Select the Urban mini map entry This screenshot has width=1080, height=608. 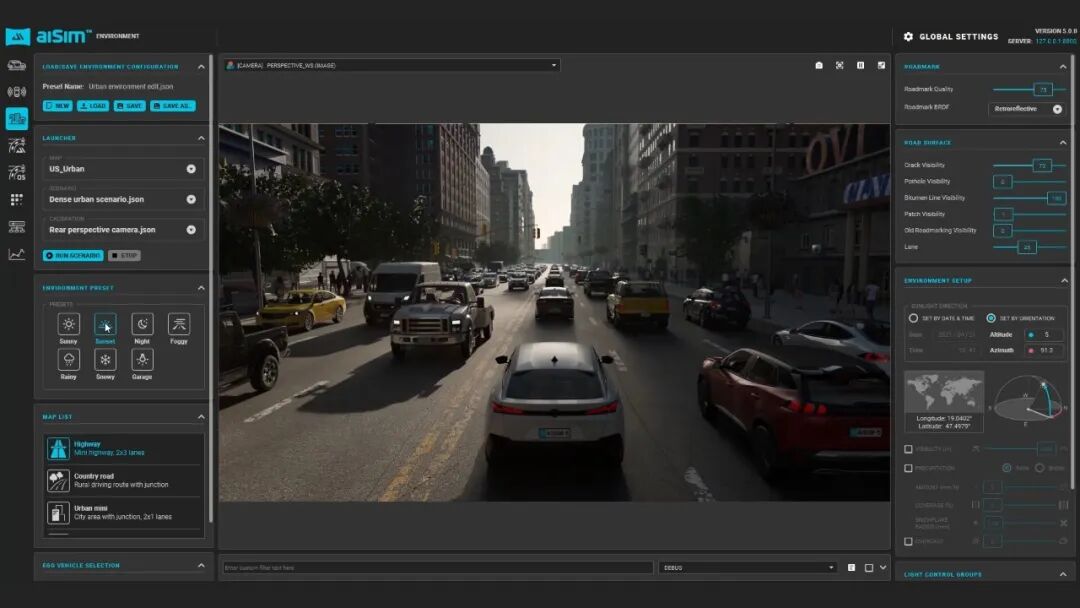point(124,512)
